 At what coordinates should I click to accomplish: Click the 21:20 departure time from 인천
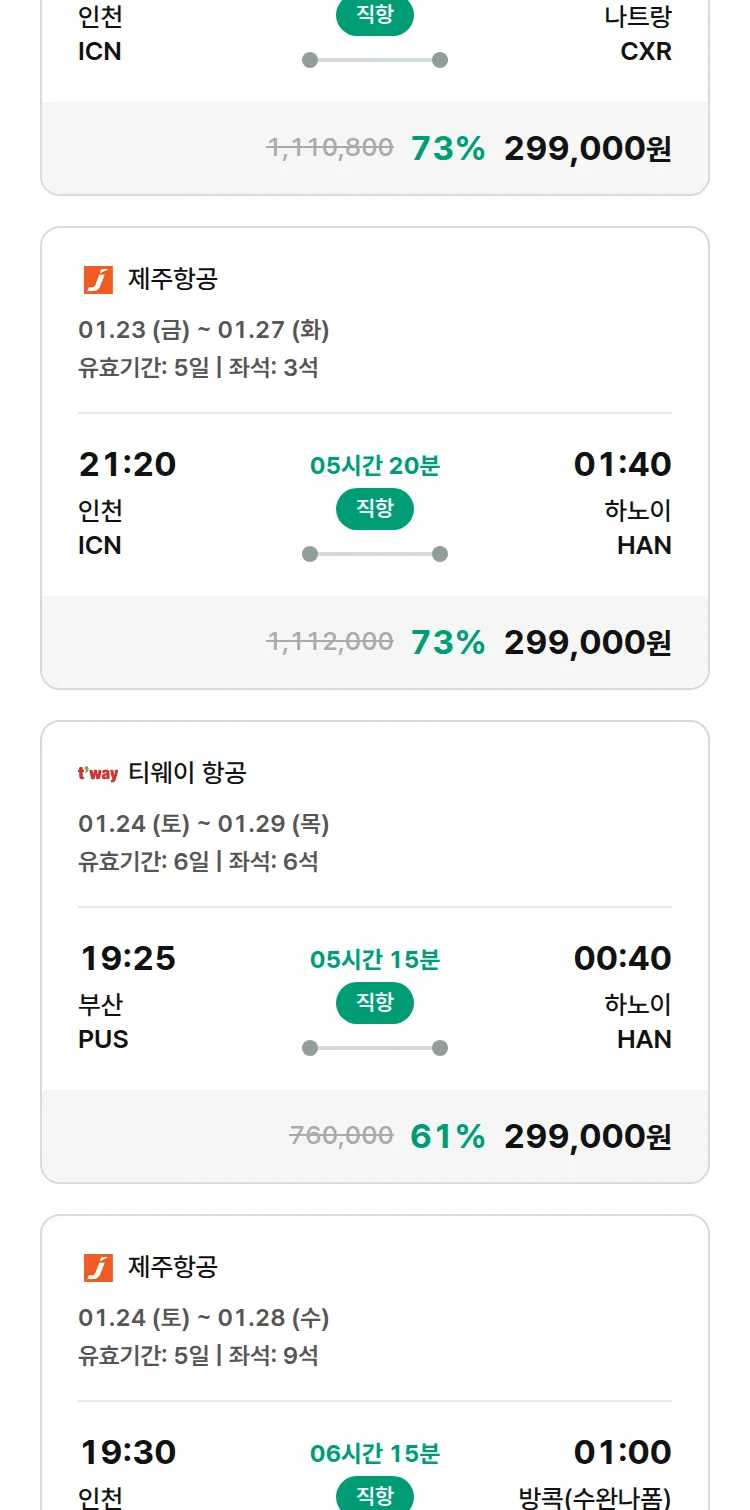[x=127, y=464]
